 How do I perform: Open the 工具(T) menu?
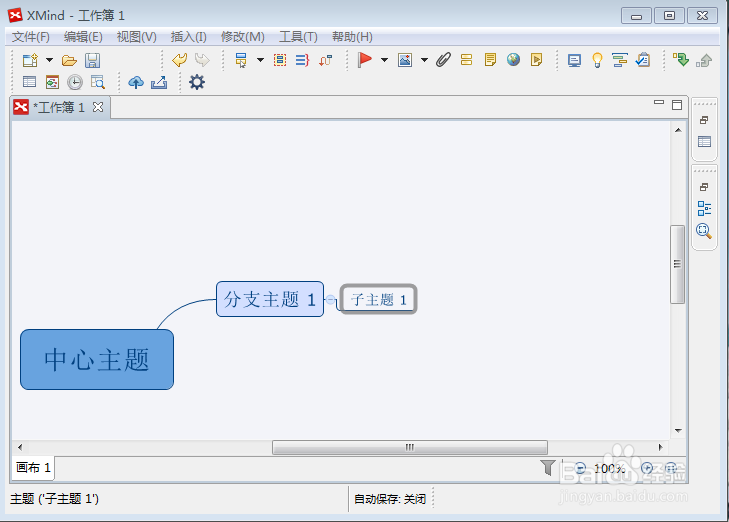coord(298,37)
